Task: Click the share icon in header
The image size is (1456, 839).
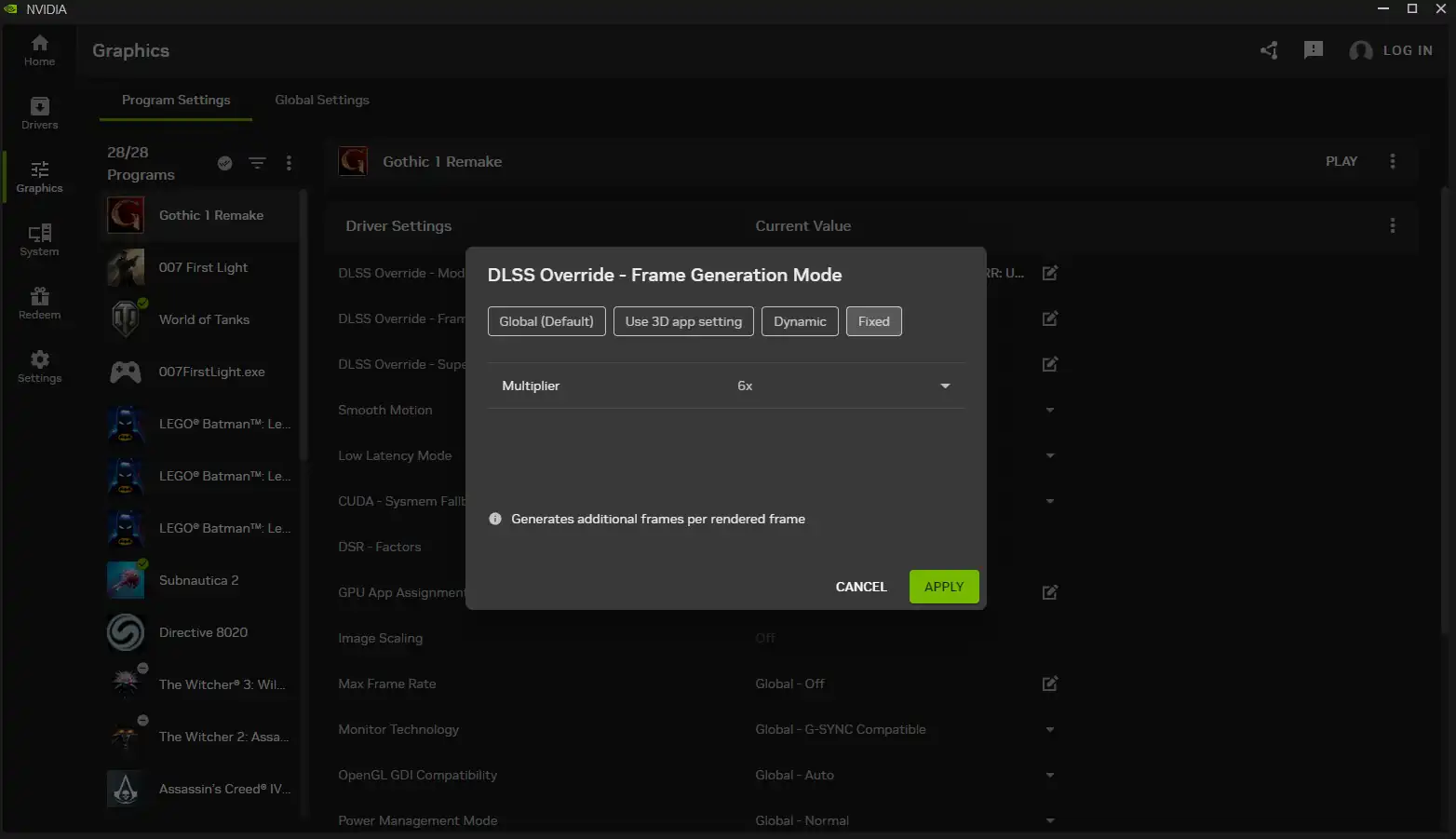Action: pos(1269,50)
